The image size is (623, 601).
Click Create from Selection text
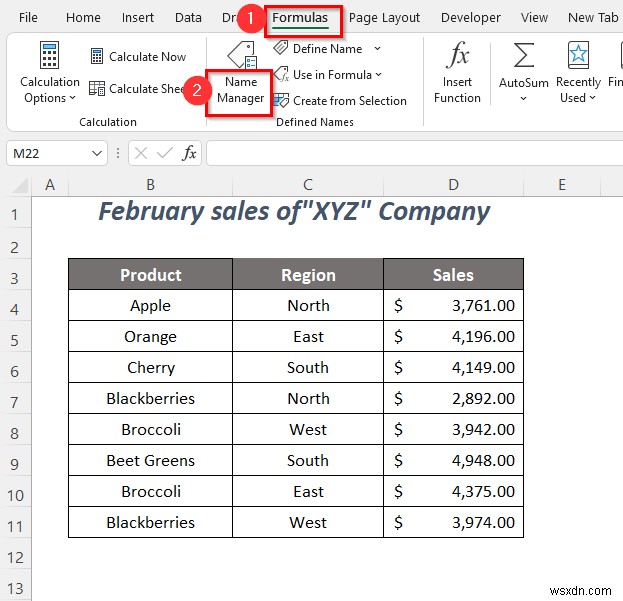[350, 100]
